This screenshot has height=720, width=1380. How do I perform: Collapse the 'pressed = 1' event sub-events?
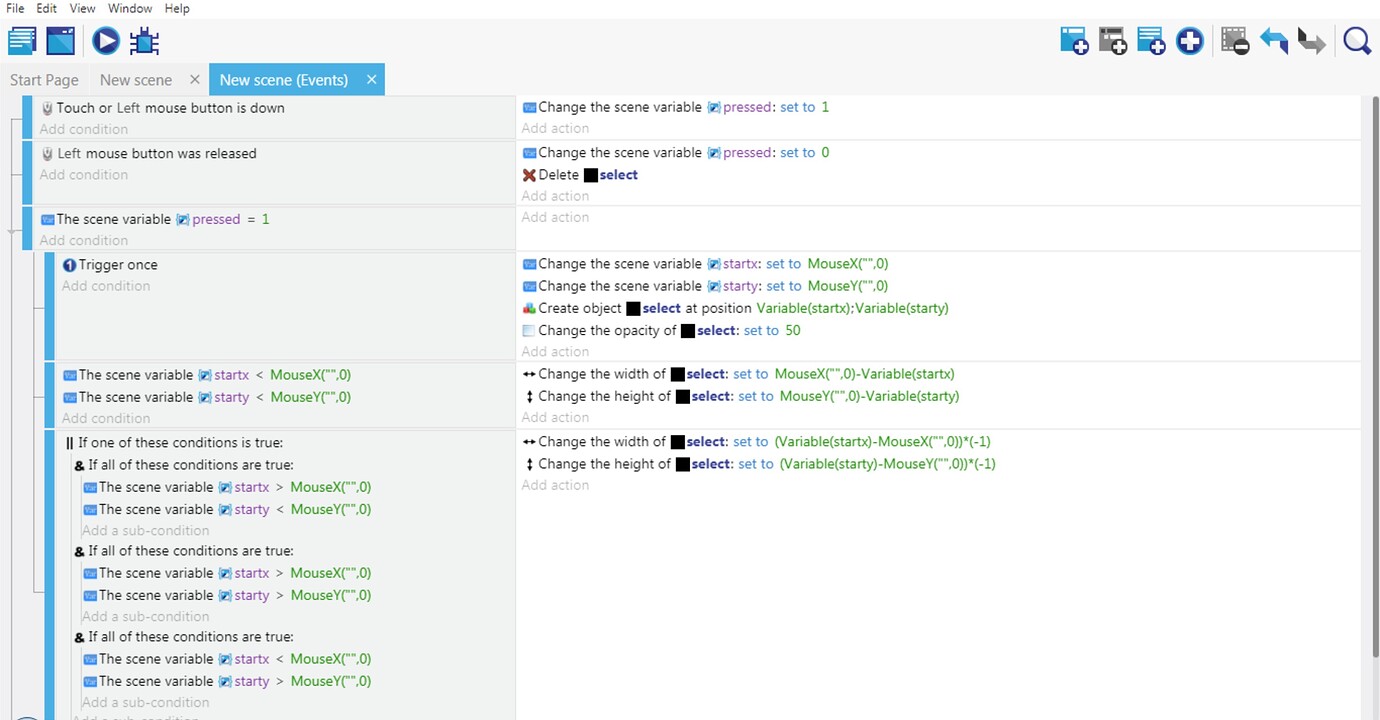click(x=13, y=232)
